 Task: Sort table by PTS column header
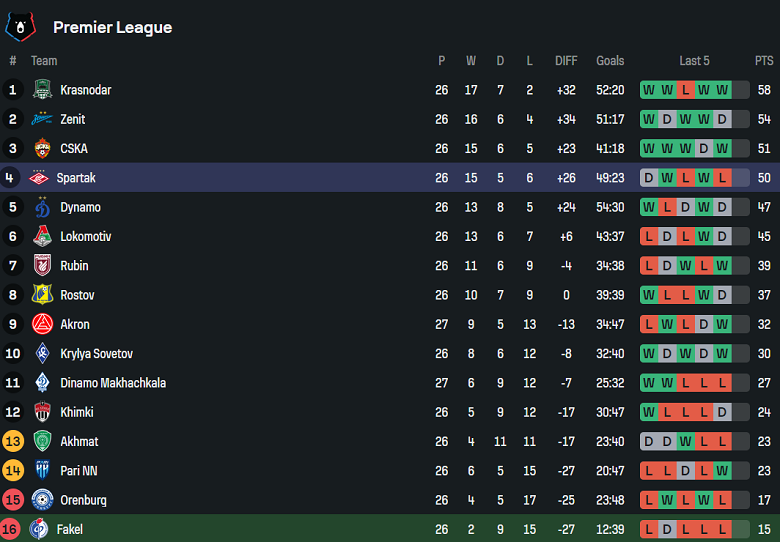[764, 61]
